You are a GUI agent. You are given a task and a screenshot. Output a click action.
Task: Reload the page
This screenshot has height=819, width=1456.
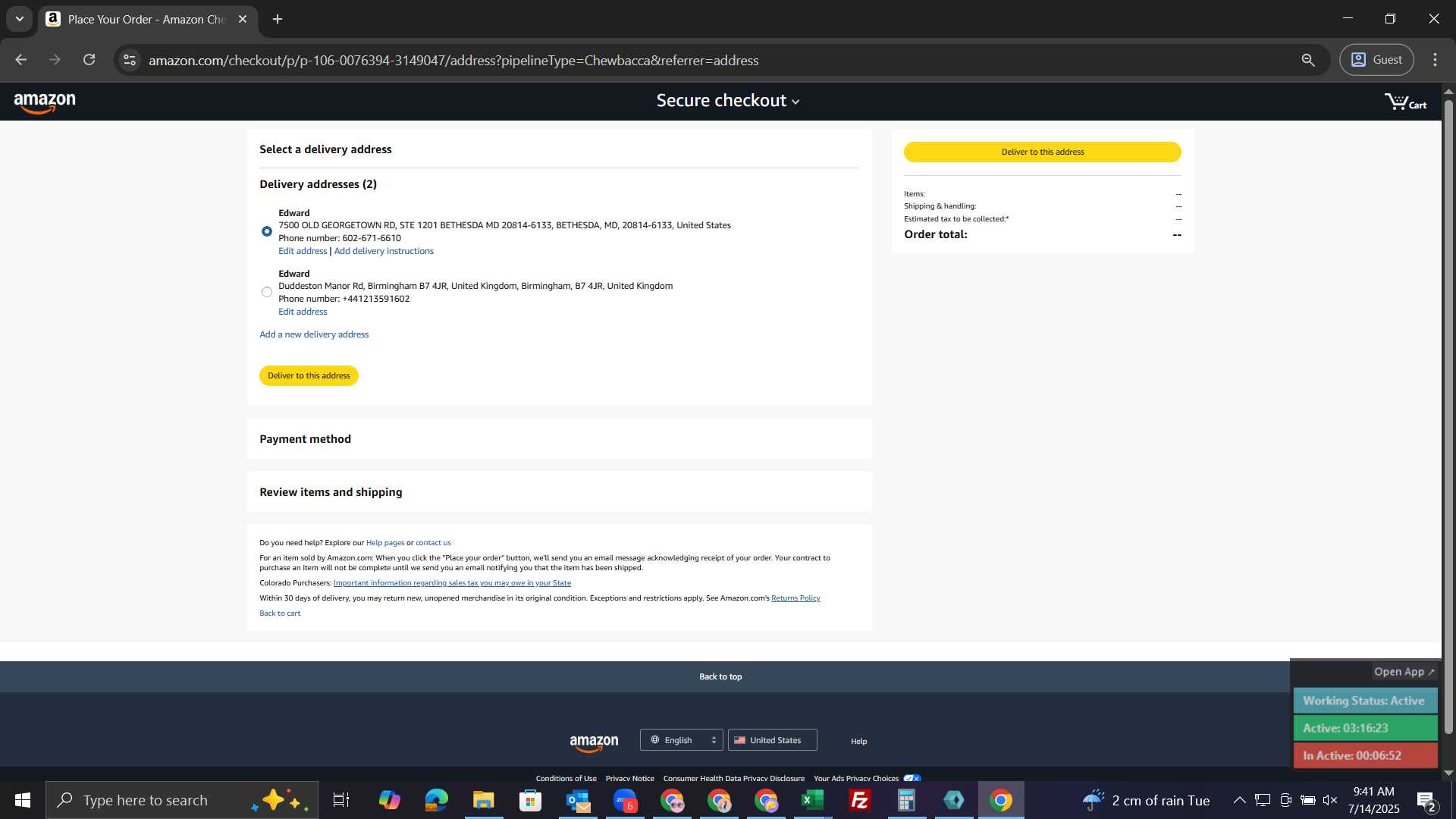pos(89,60)
